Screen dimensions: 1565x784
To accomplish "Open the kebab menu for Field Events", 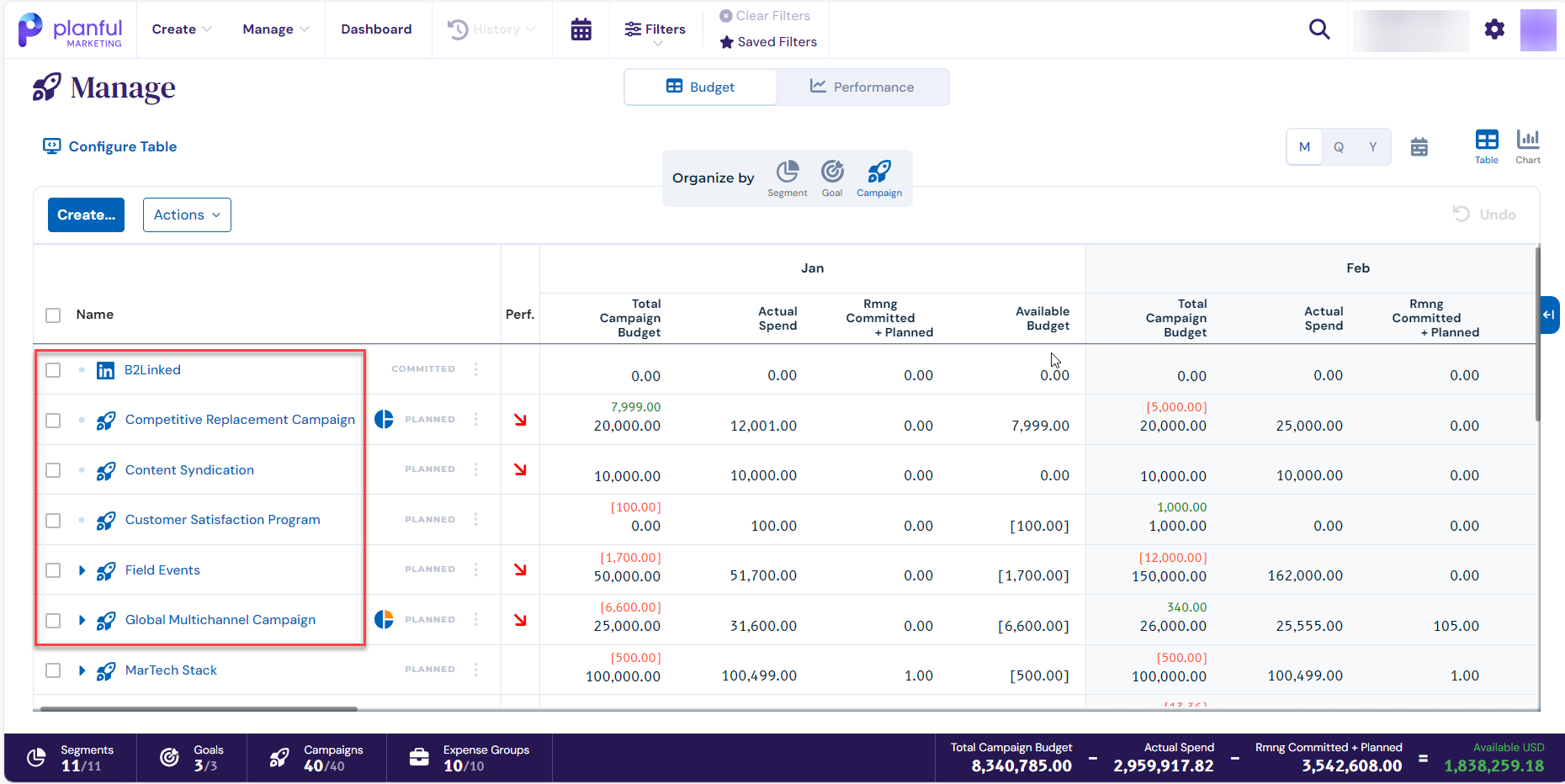I will click(x=476, y=569).
